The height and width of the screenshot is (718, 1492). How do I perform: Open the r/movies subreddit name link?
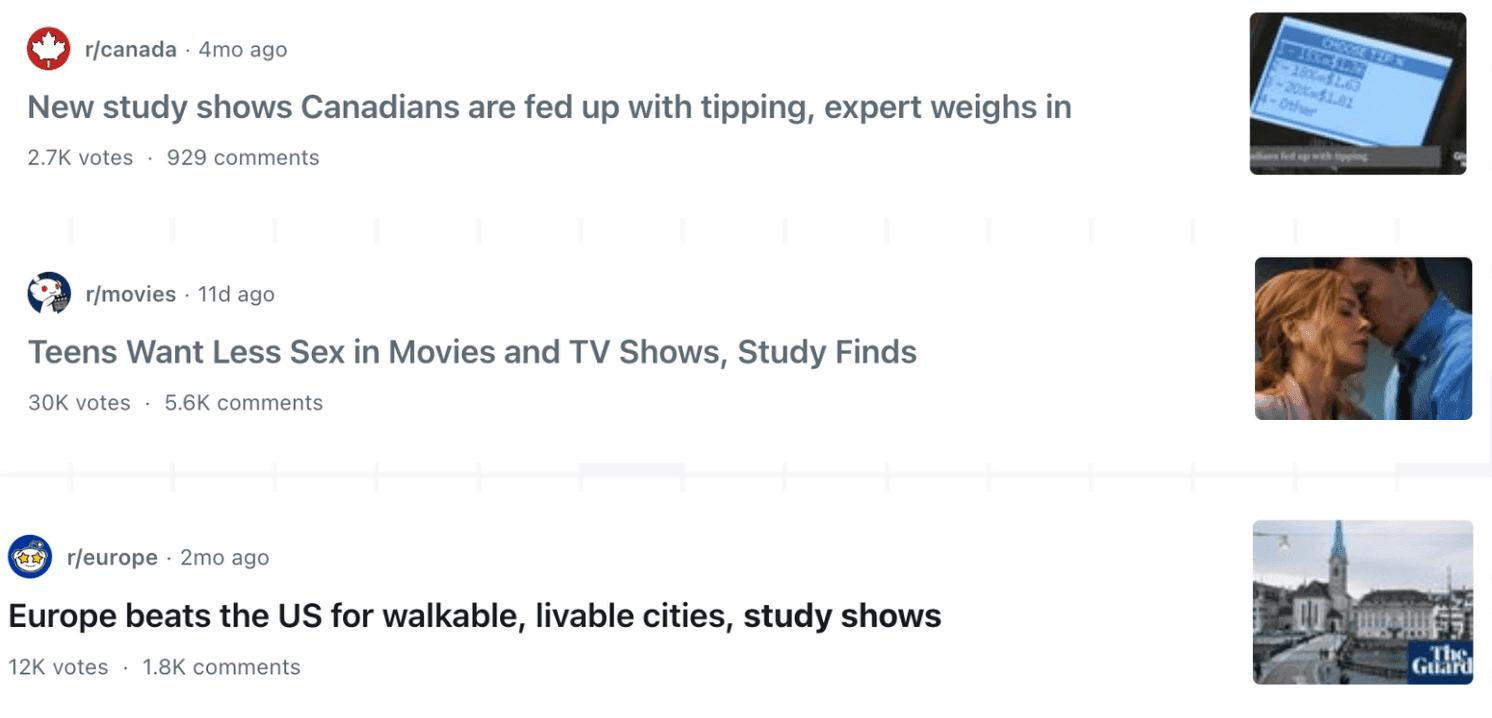131,294
